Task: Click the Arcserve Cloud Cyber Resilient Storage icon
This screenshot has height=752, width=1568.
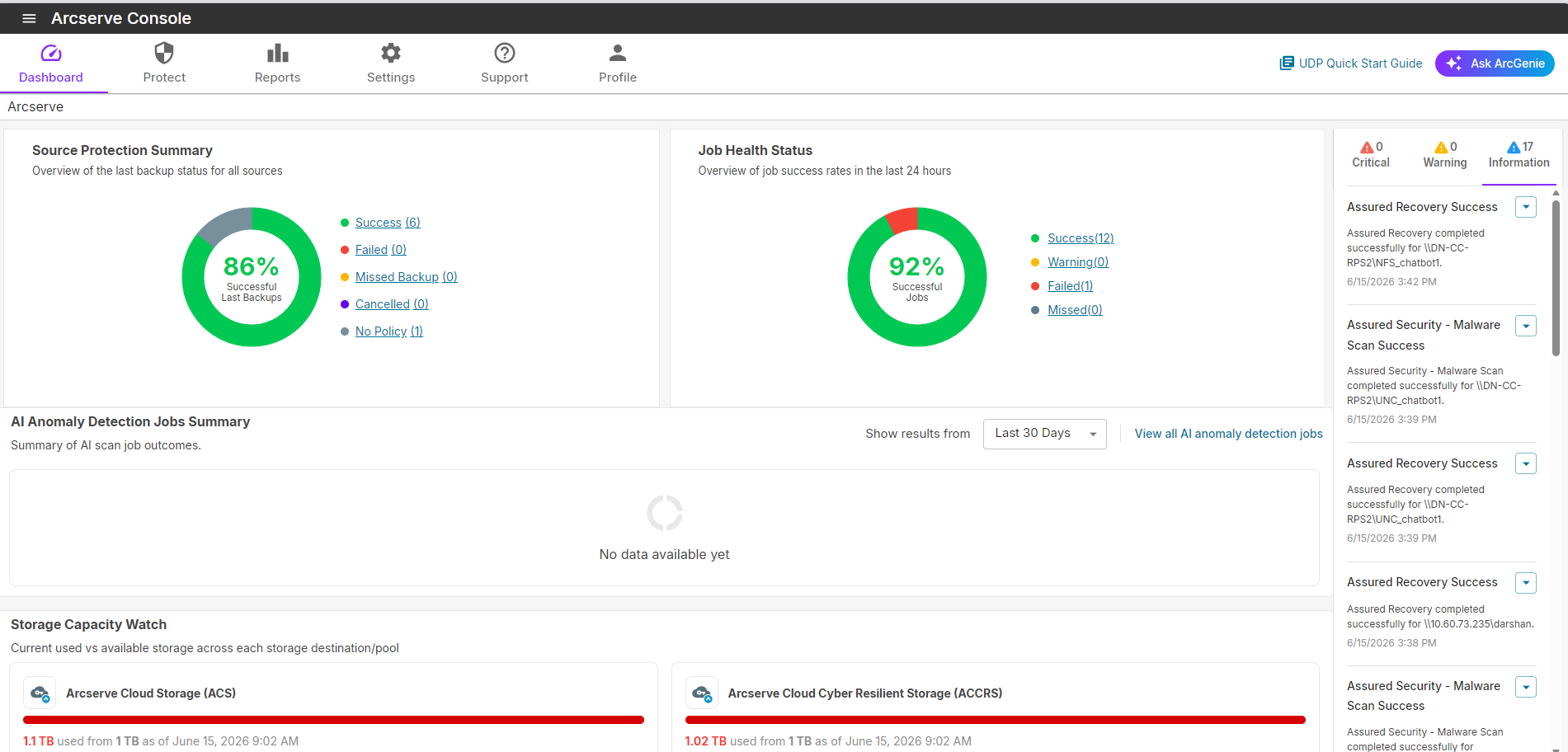Action: click(702, 693)
